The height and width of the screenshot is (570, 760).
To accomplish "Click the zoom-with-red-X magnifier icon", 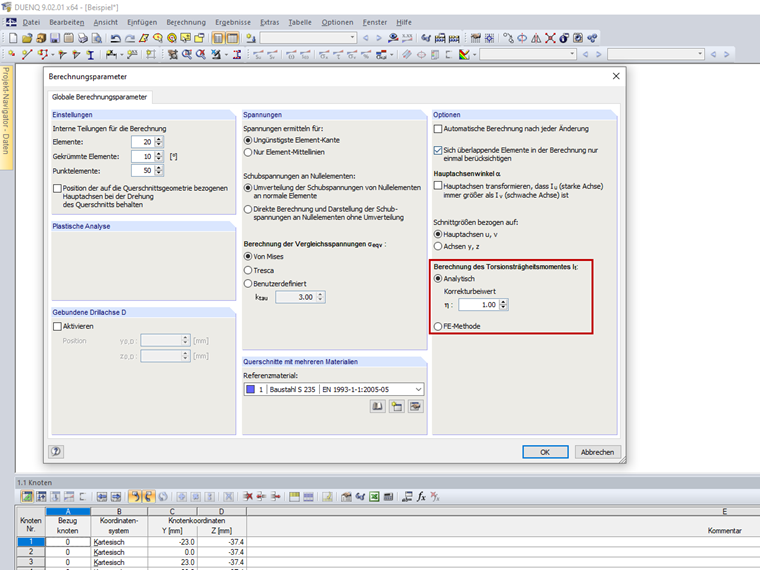I will click(201, 54).
